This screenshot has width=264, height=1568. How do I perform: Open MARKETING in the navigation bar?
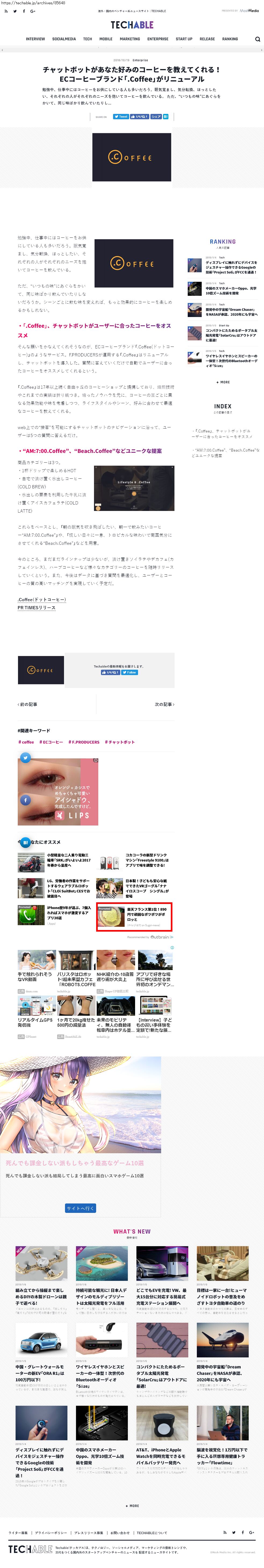[x=129, y=39]
